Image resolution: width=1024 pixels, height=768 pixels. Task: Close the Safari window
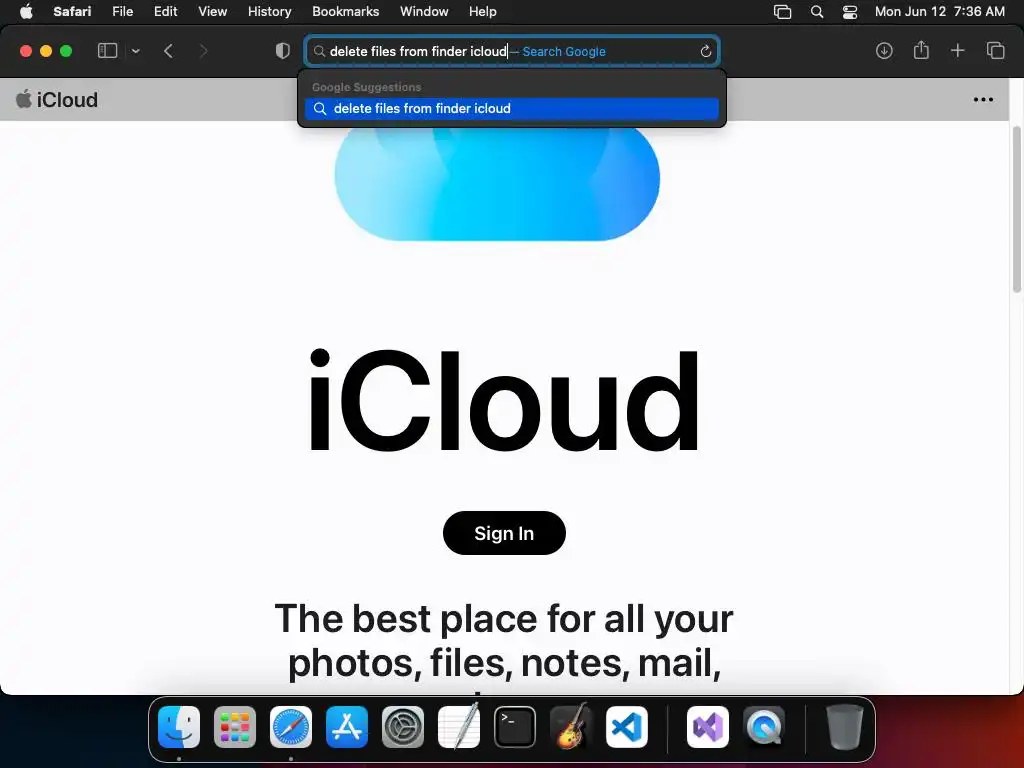[26, 51]
